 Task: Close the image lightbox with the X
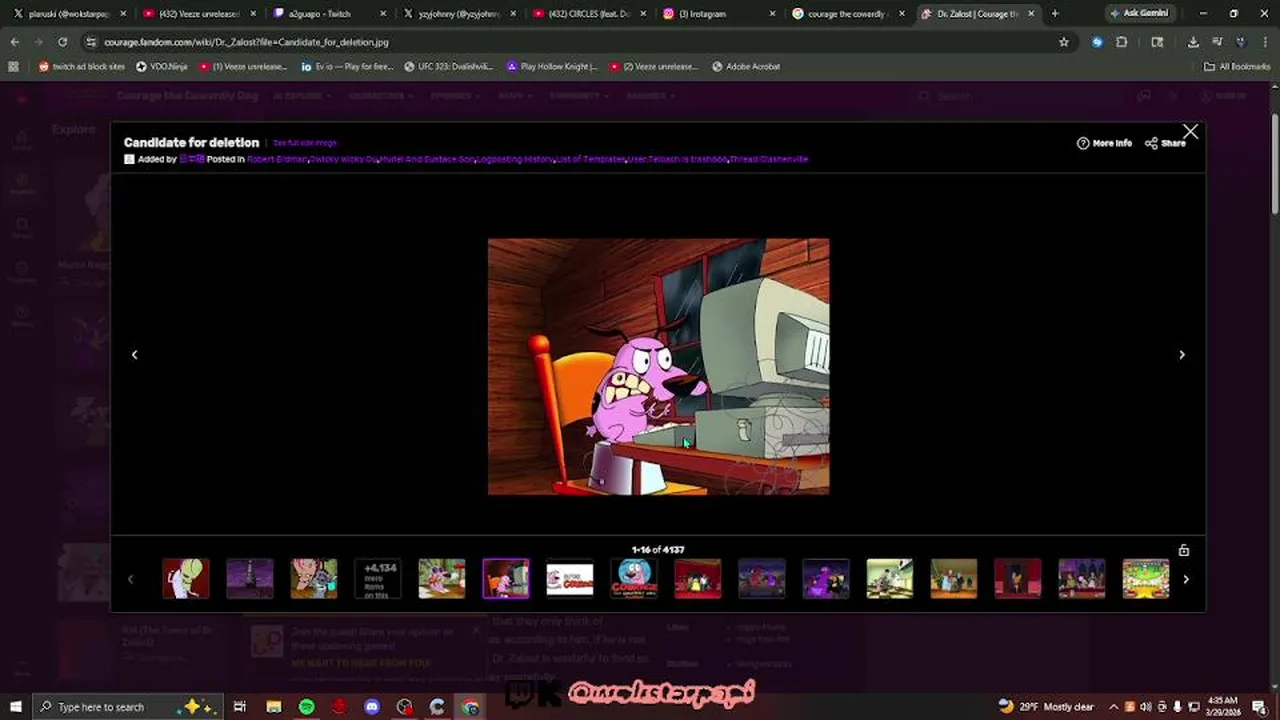point(1190,132)
